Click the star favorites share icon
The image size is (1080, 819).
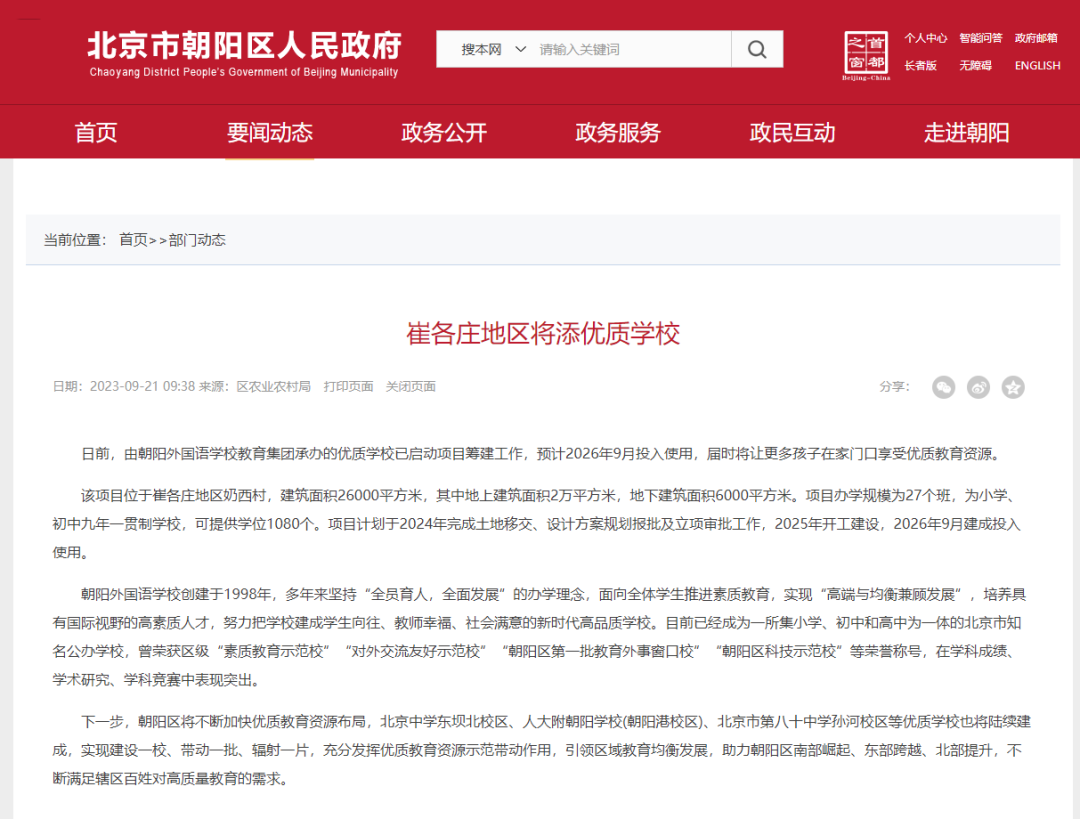(x=1012, y=387)
